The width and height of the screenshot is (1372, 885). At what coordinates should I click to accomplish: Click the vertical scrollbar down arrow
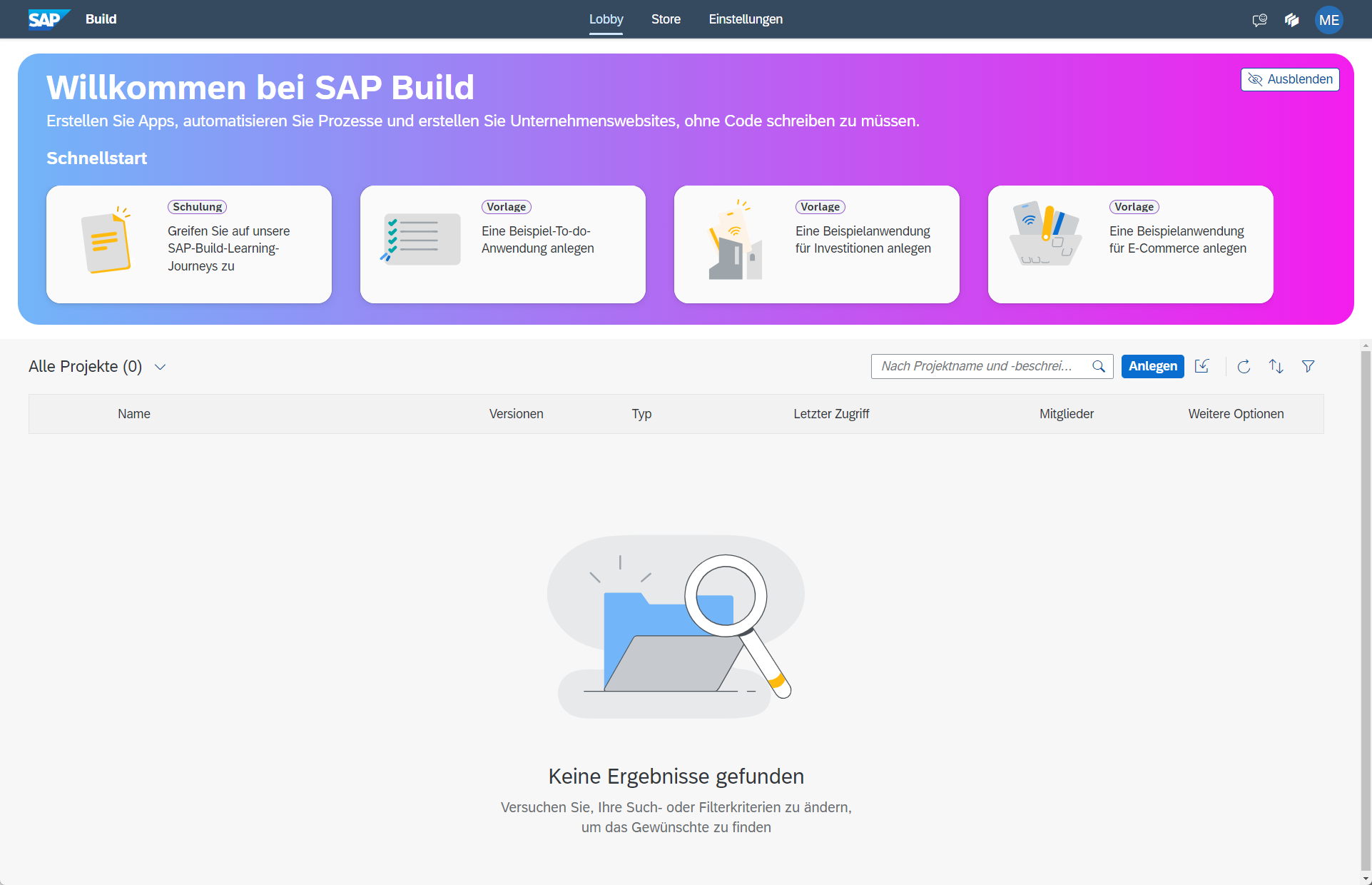click(1366, 879)
